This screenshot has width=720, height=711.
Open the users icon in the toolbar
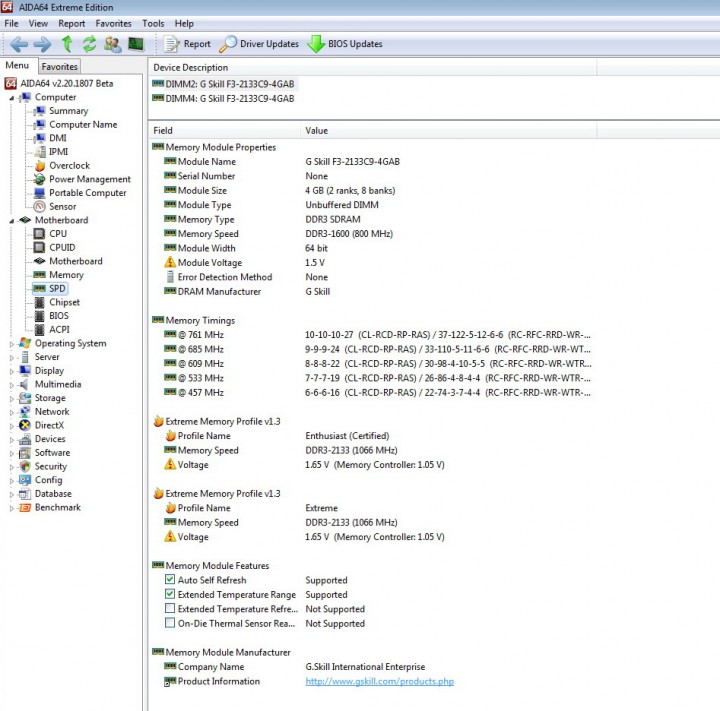click(113, 44)
